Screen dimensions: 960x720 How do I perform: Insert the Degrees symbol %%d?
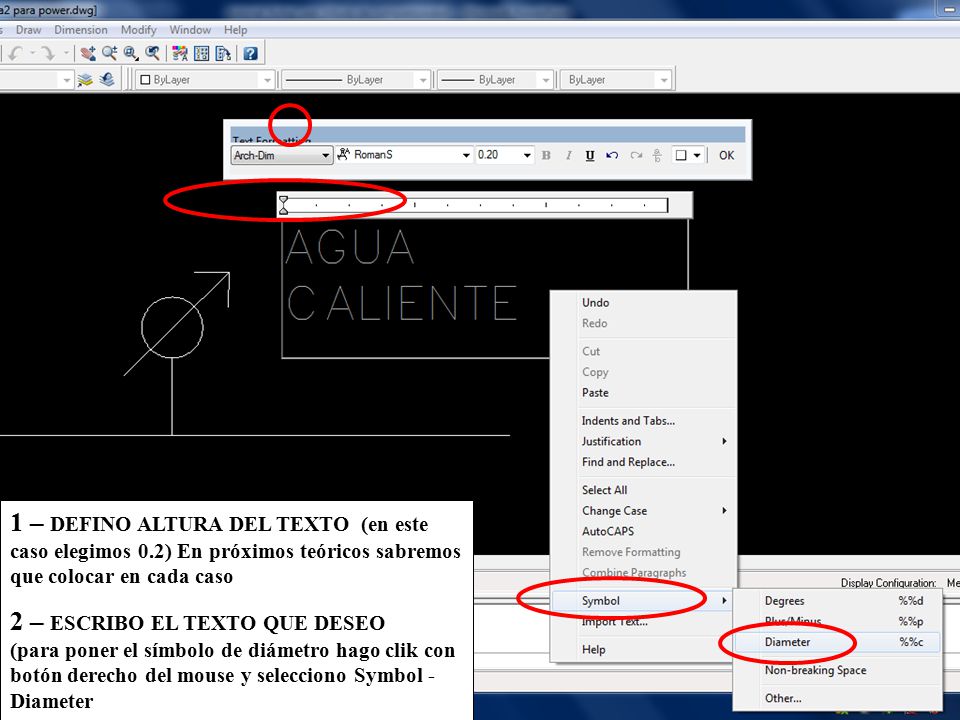tap(837, 601)
